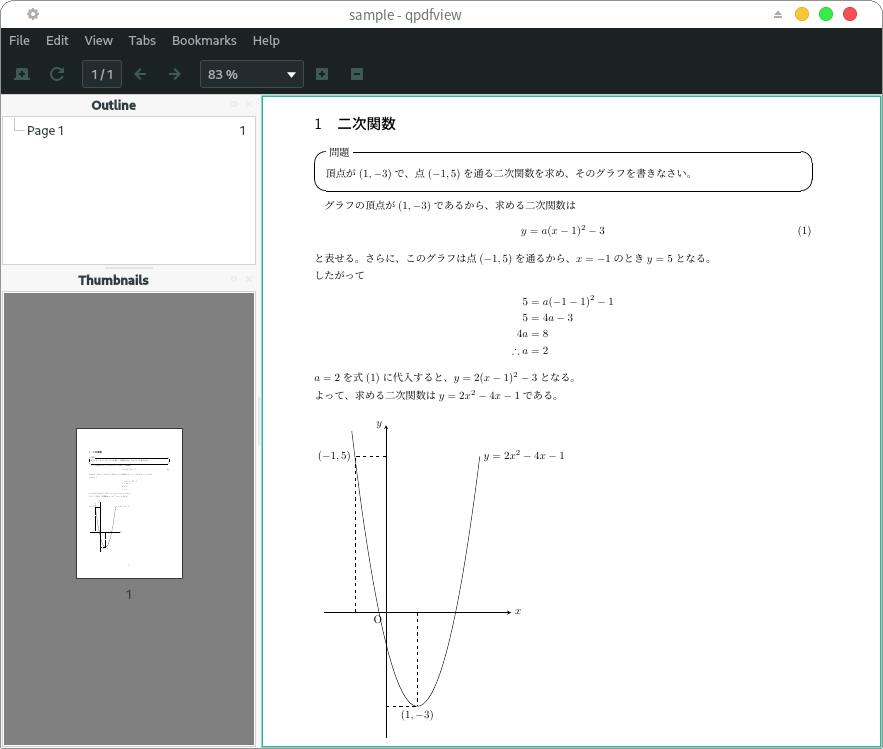Click the page 1 thumbnail preview
This screenshot has width=883, height=749.
tap(129, 503)
